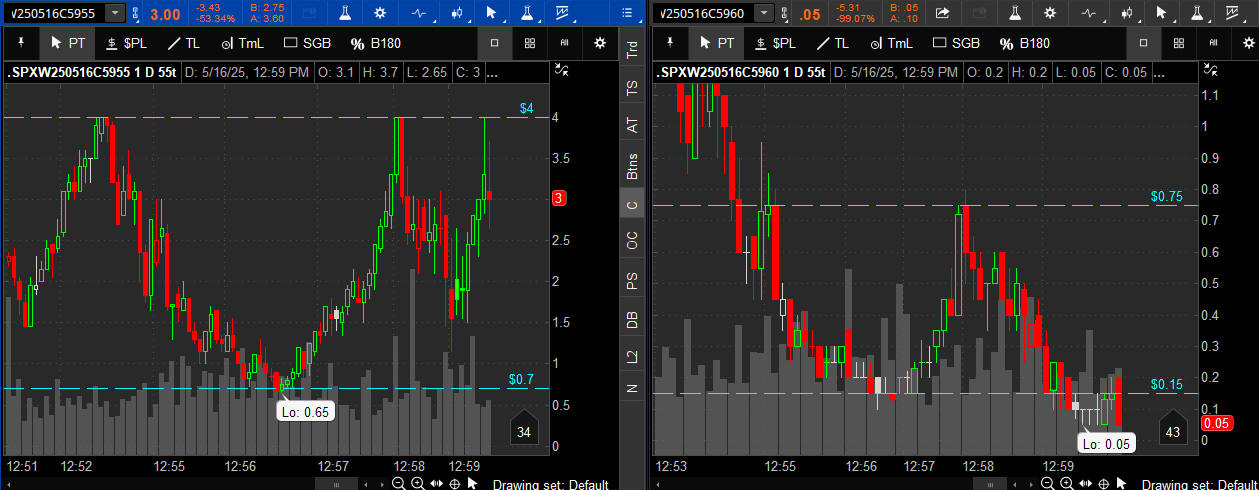Click the zoom out magnifier below left chart
The width and height of the screenshot is (1259, 490).
pyautogui.click(x=399, y=484)
